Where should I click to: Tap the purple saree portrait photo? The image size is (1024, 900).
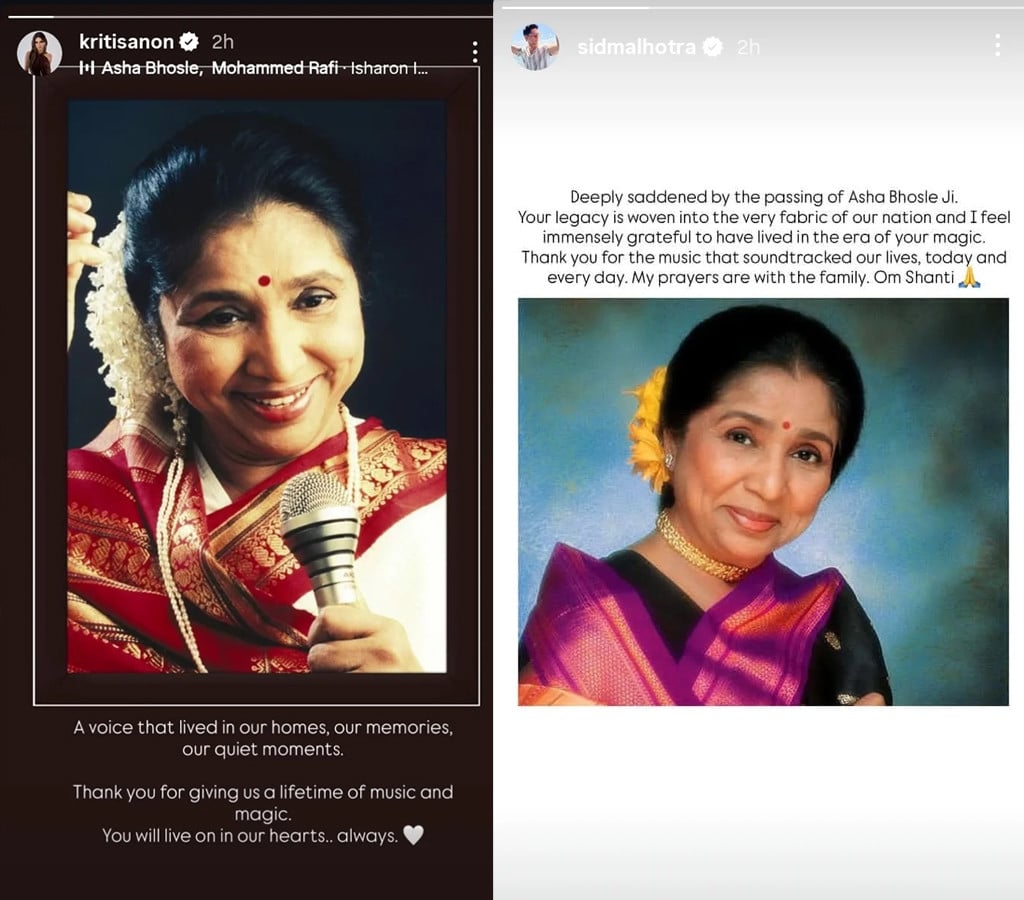(x=763, y=502)
